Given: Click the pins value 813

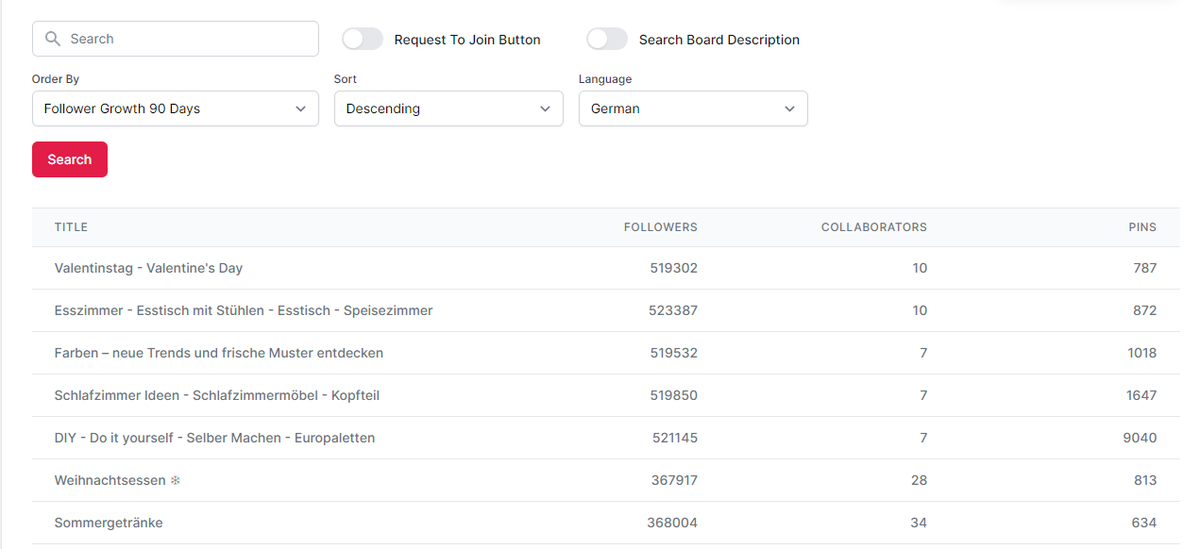Looking at the screenshot, I should pos(1145,480).
